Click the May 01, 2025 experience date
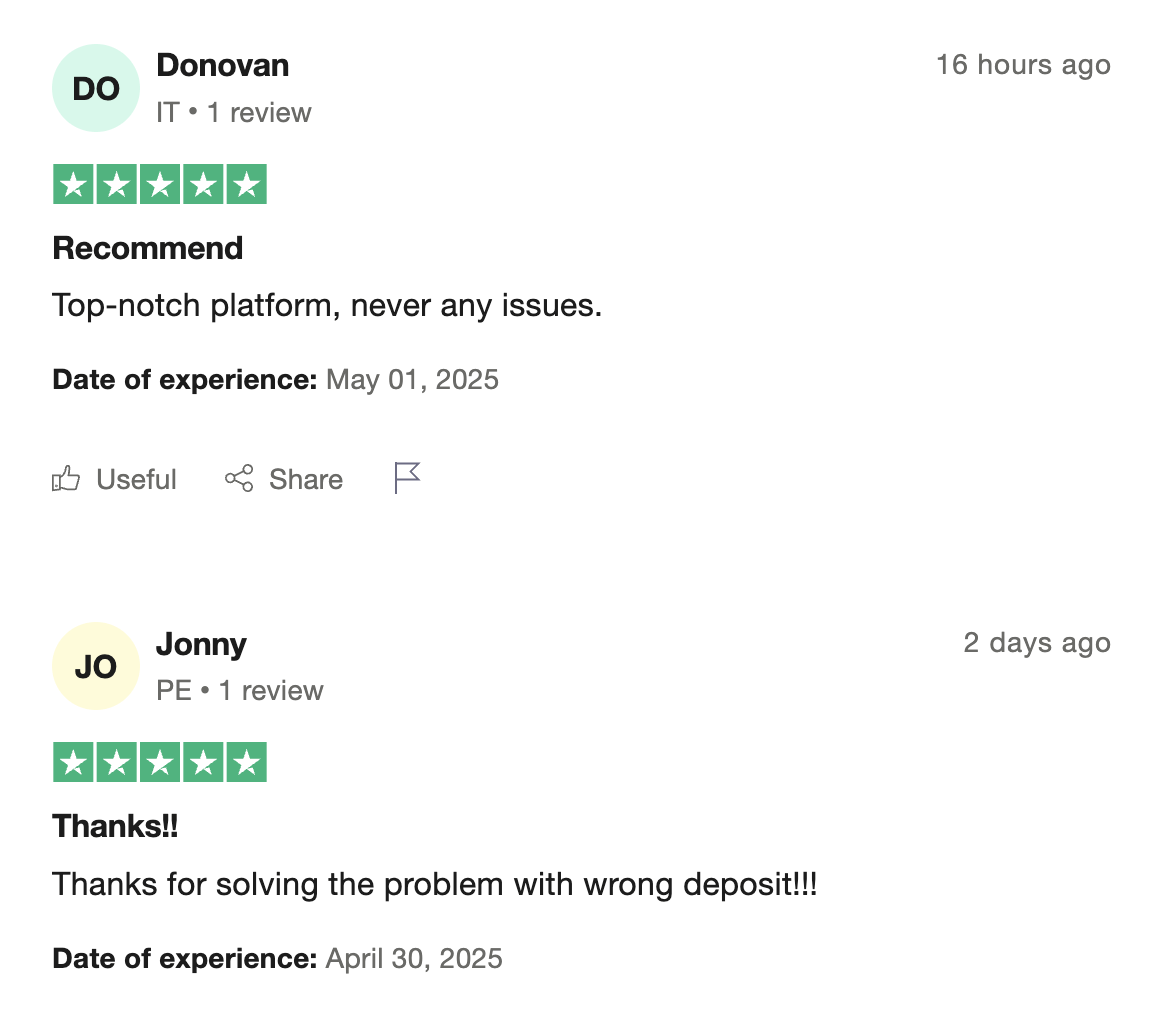Image resolution: width=1152 pixels, height=1030 pixels. click(412, 380)
